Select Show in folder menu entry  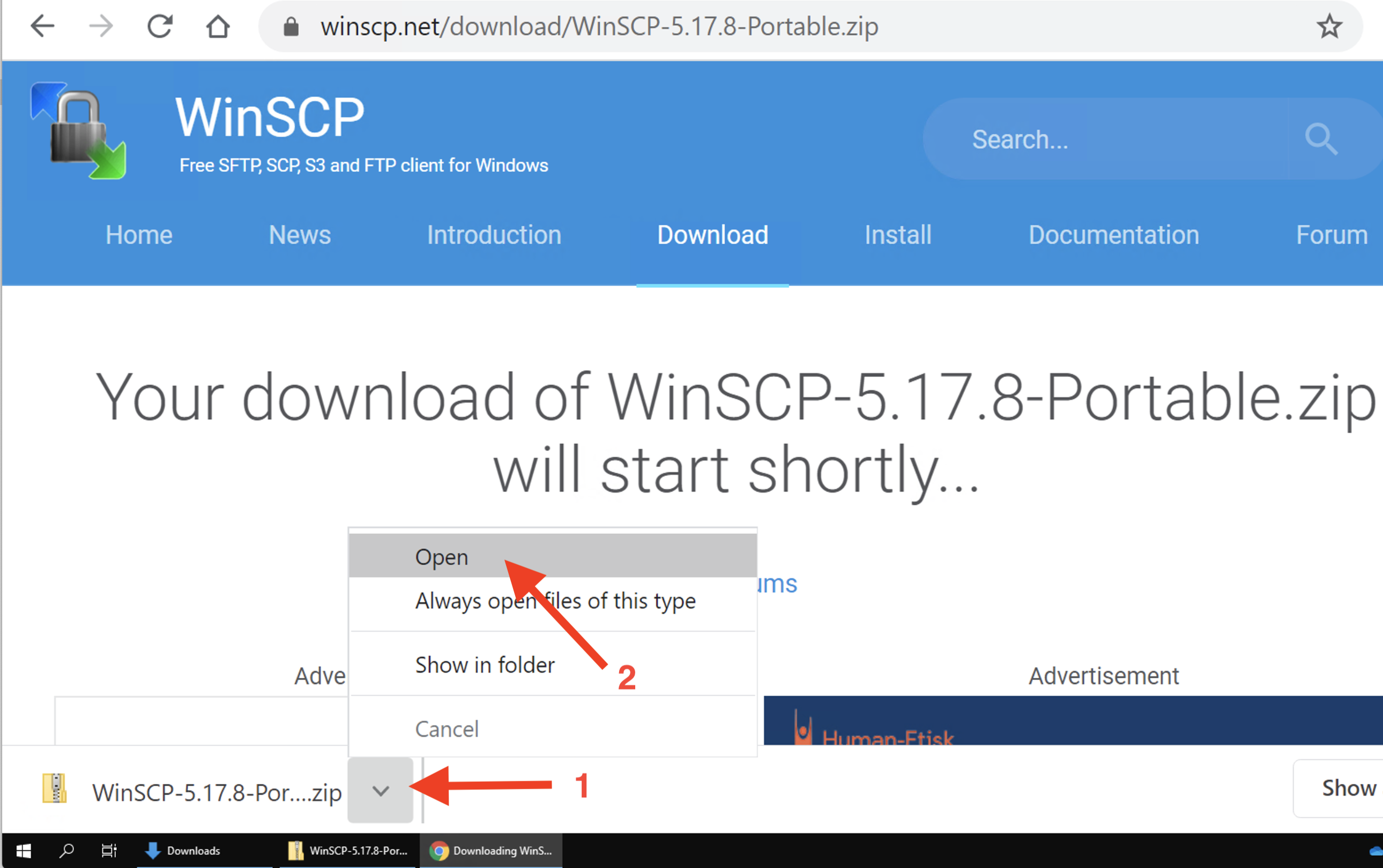point(485,665)
